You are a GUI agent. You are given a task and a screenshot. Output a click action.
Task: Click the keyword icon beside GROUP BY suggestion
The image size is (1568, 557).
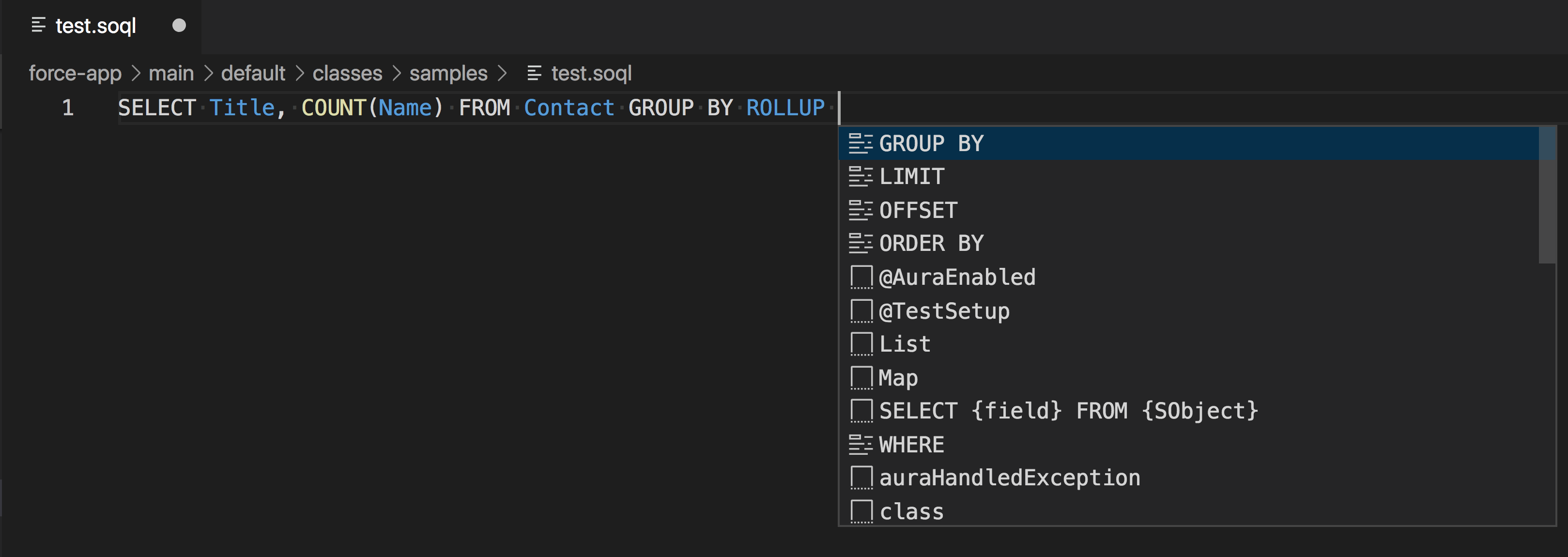(x=860, y=144)
